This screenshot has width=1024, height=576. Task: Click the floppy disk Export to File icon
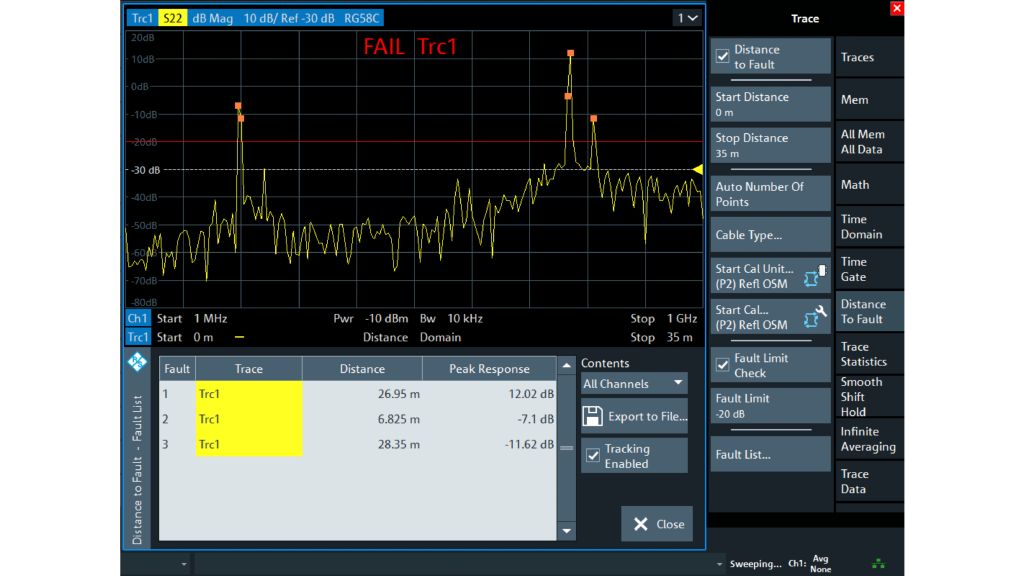click(x=592, y=416)
